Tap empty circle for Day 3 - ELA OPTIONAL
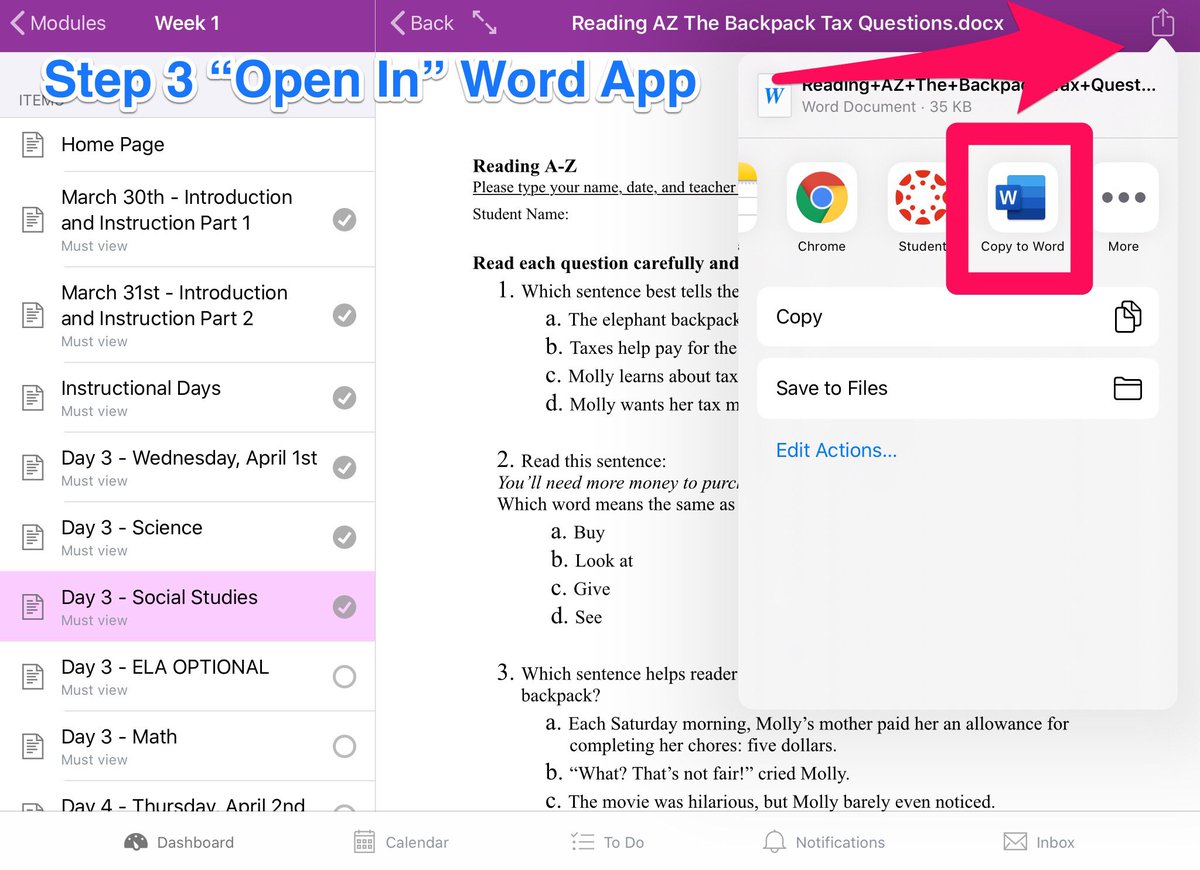The width and height of the screenshot is (1200, 870). click(344, 677)
